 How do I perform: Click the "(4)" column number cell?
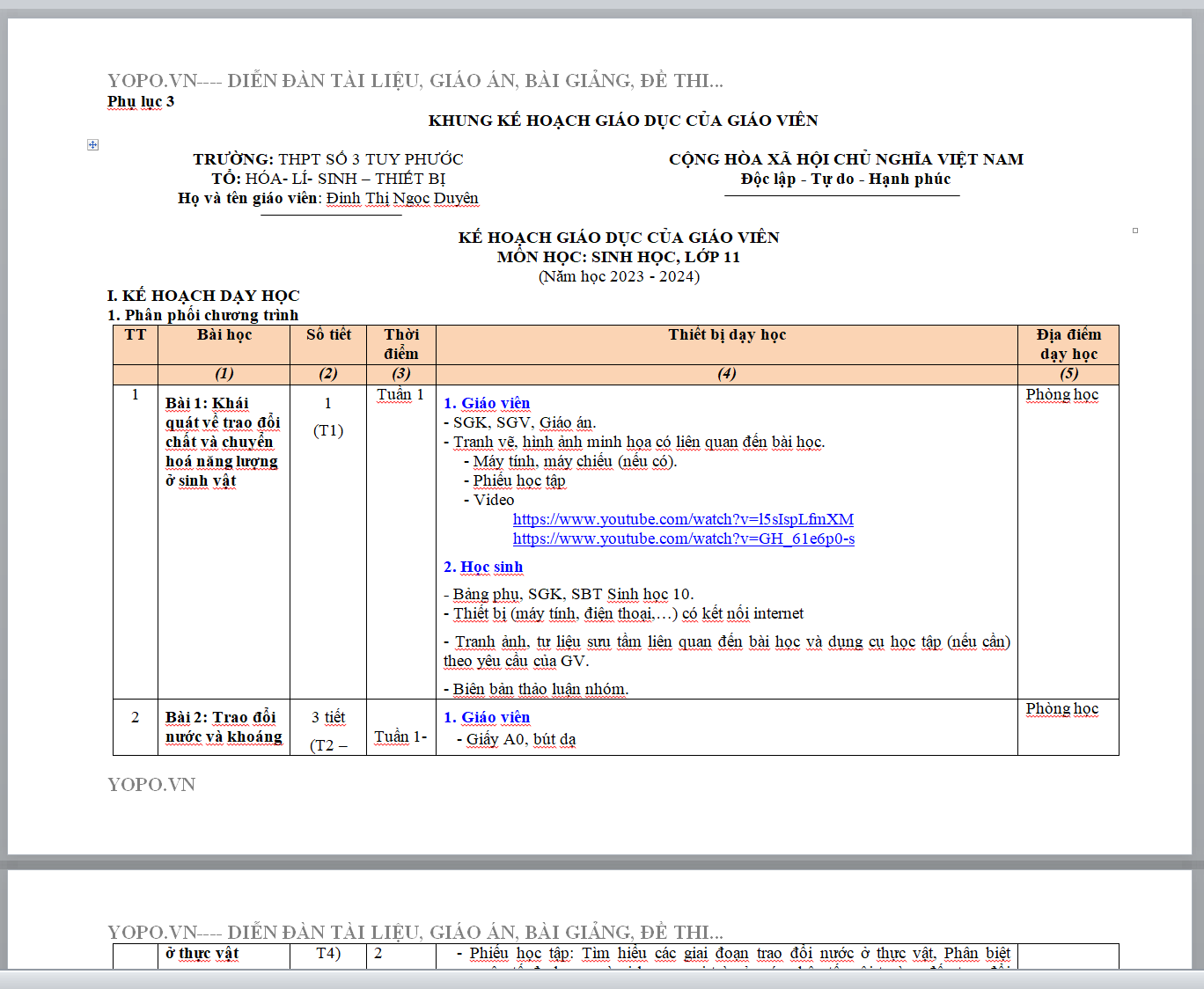point(727,374)
